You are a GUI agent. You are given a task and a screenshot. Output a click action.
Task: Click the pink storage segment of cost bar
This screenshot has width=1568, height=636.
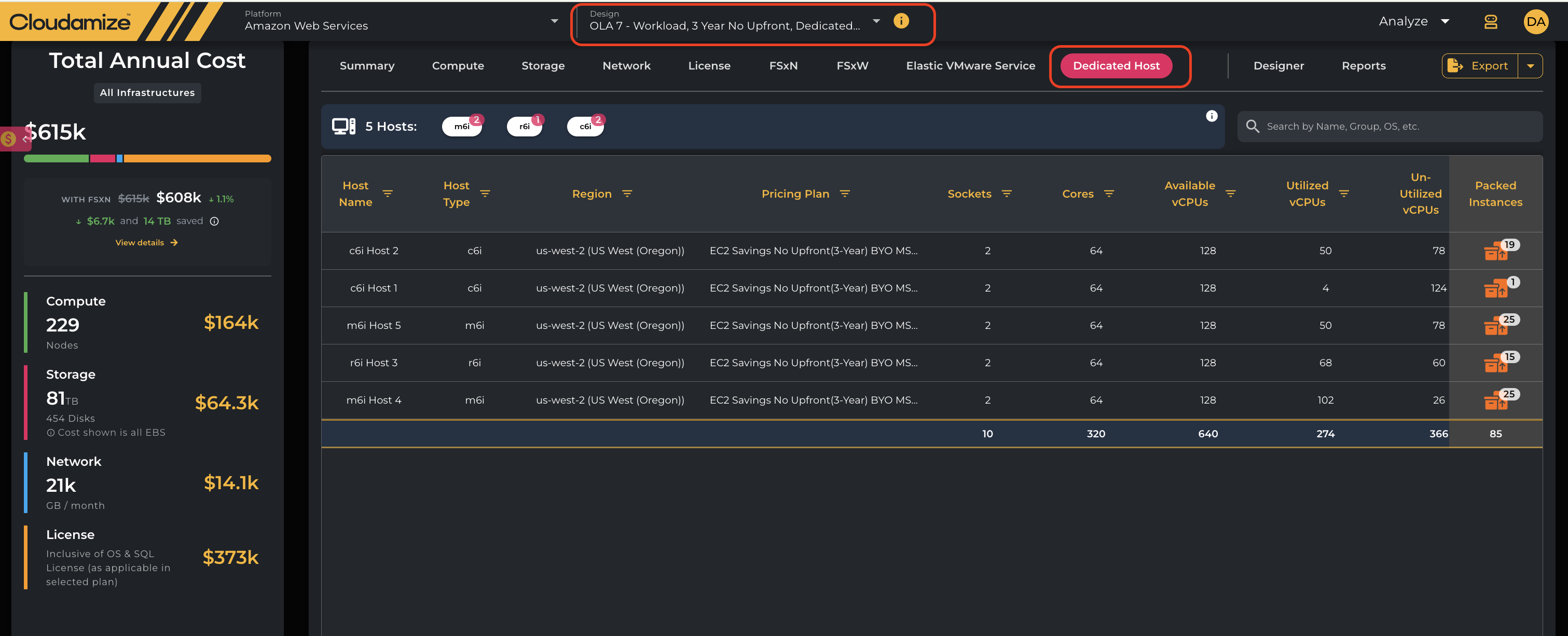pos(103,158)
